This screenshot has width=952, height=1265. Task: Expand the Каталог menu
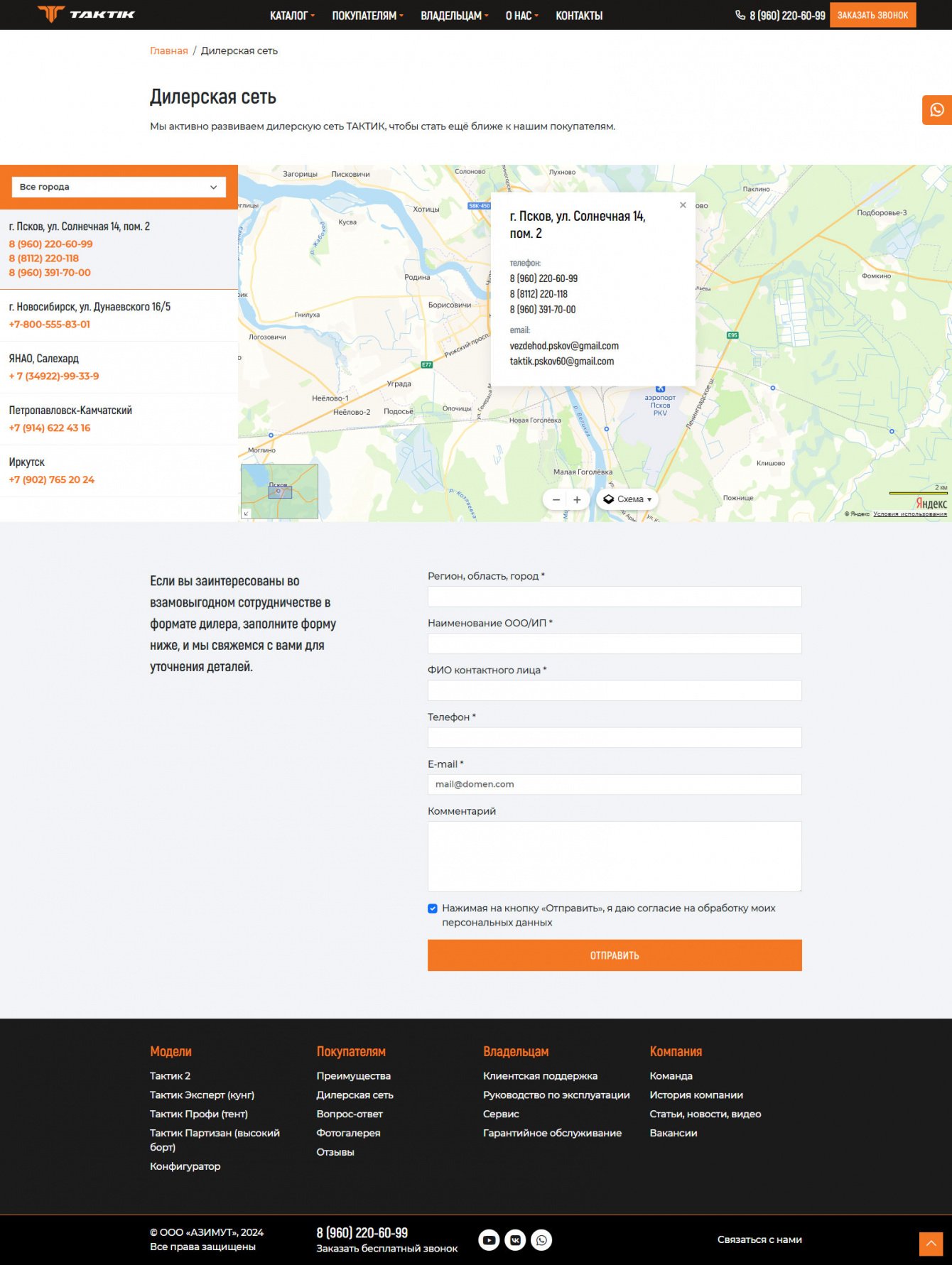[292, 16]
